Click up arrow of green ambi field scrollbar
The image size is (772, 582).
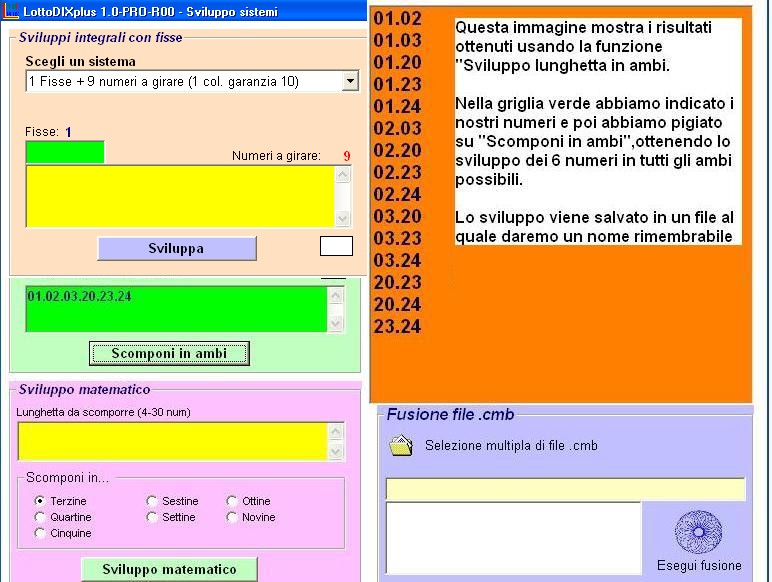[336, 295]
